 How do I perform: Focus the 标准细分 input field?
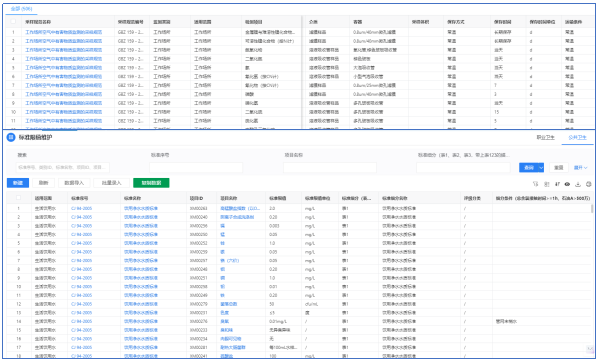[463, 167]
